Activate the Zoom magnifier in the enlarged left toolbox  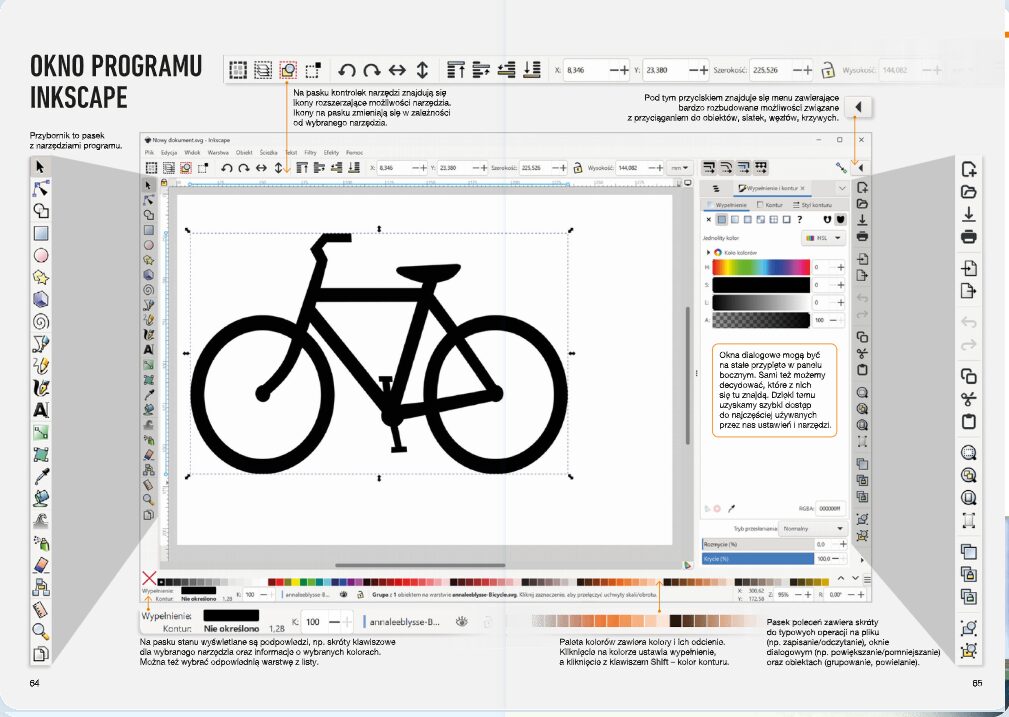pyautogui.click(x=41, y=630)
